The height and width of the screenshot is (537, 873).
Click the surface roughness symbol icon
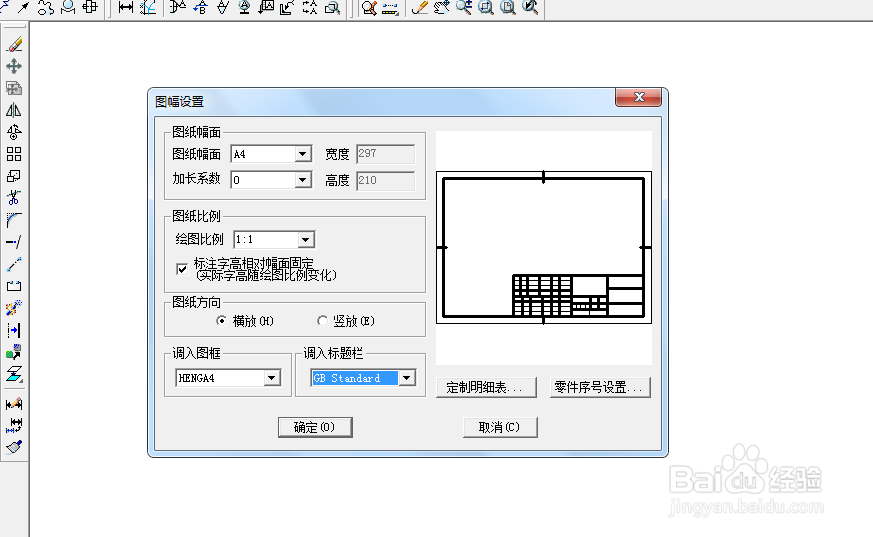[x=222, y=7]
